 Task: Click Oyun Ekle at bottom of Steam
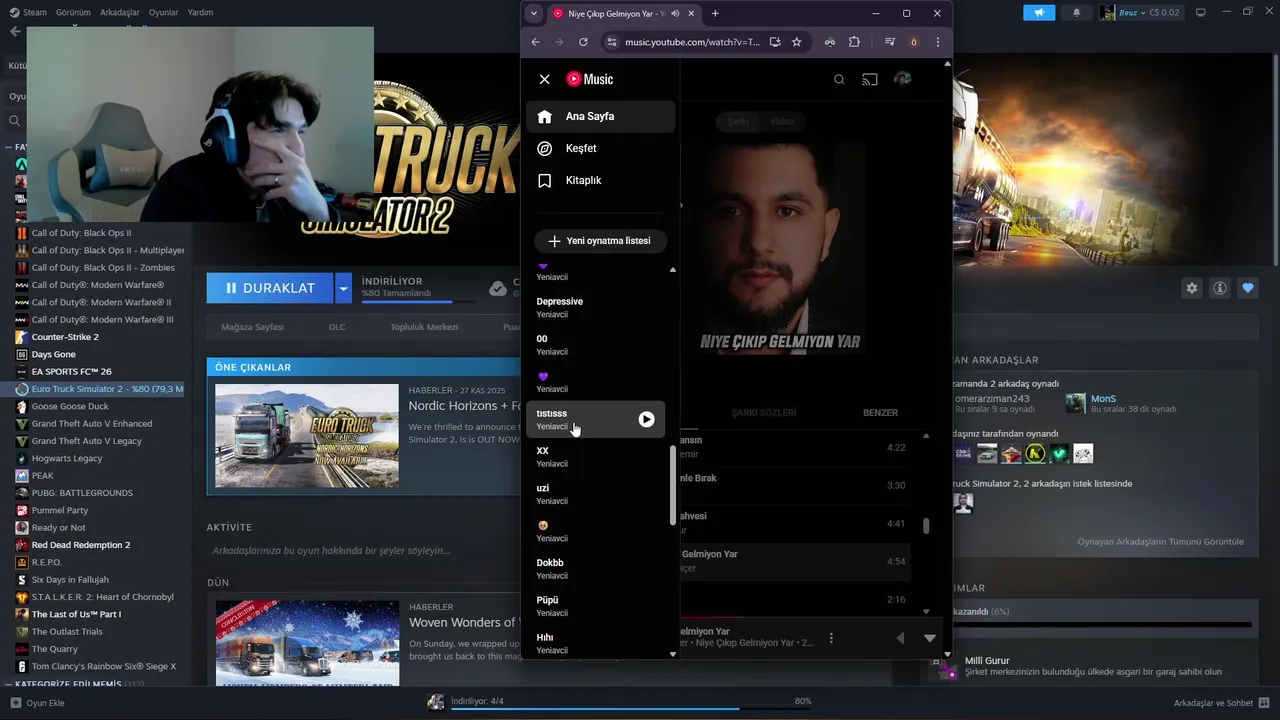37,703
